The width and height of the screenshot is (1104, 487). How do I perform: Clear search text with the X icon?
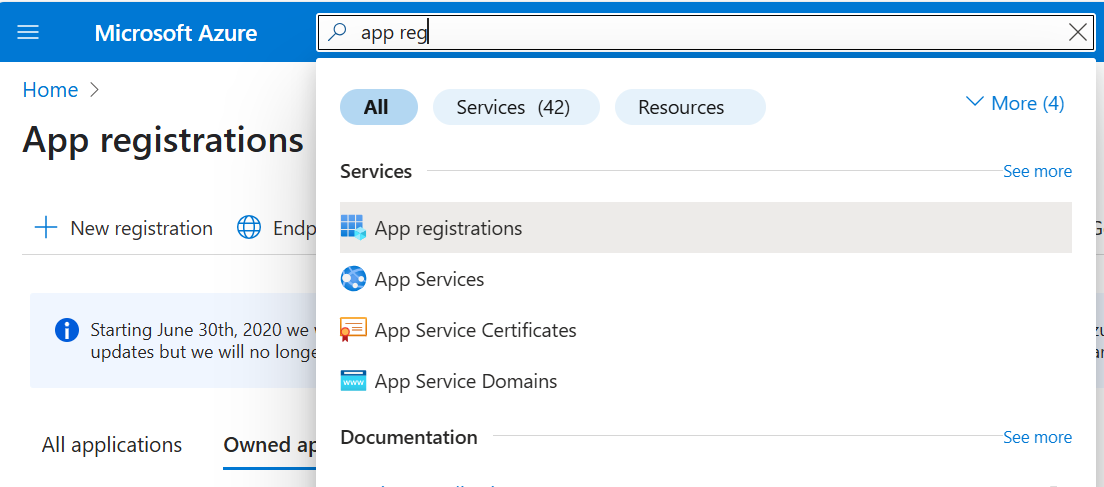pyautogui.click(x=1078, y=33)
